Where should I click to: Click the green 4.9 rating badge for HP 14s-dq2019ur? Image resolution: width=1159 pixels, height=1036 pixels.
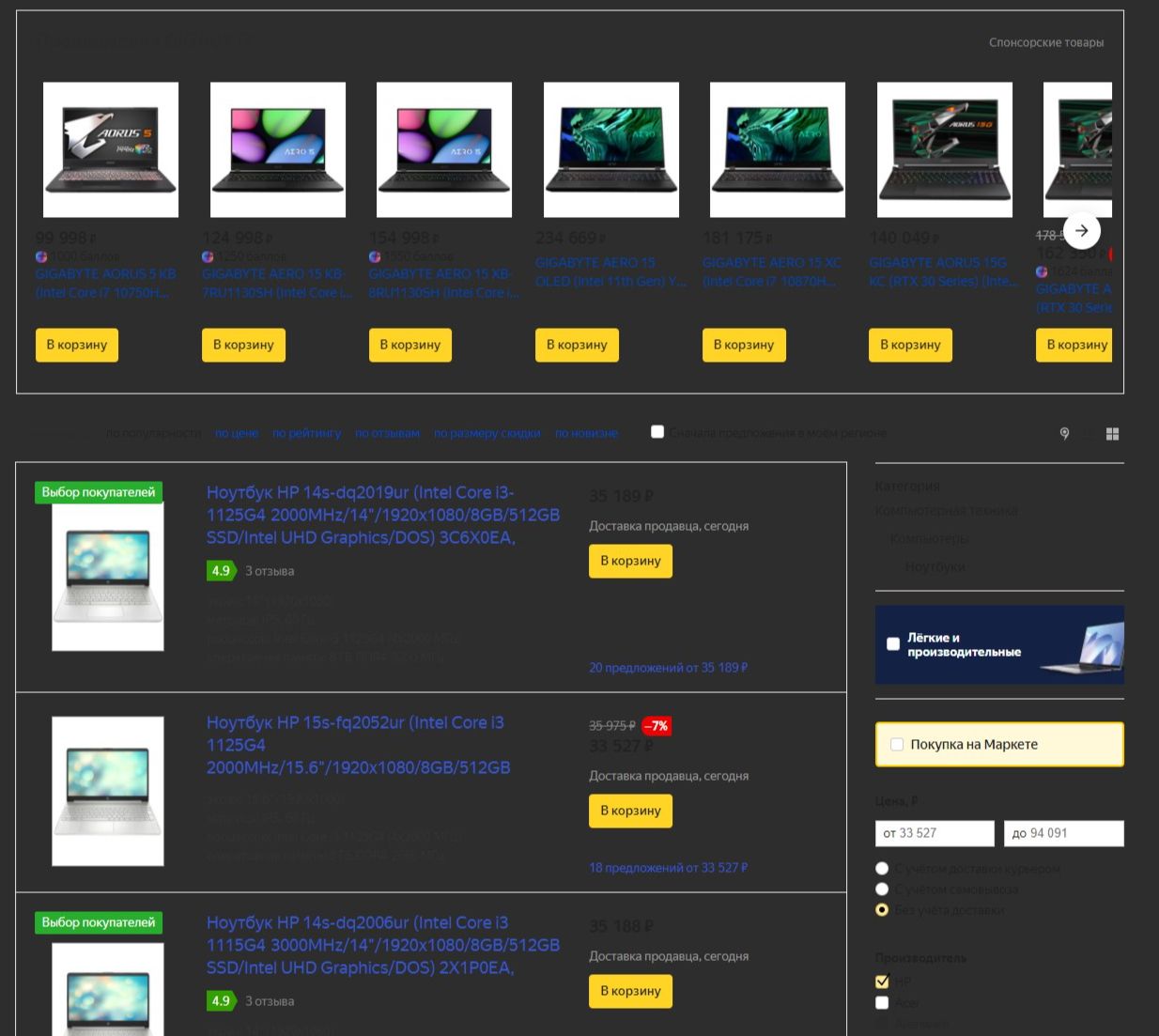coord(221,570)
